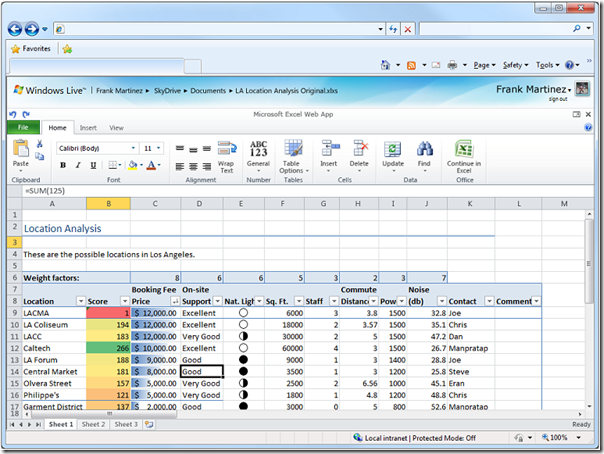Open the browser Page menu
This screenshot has width=604, height=454.
[484, 65]
